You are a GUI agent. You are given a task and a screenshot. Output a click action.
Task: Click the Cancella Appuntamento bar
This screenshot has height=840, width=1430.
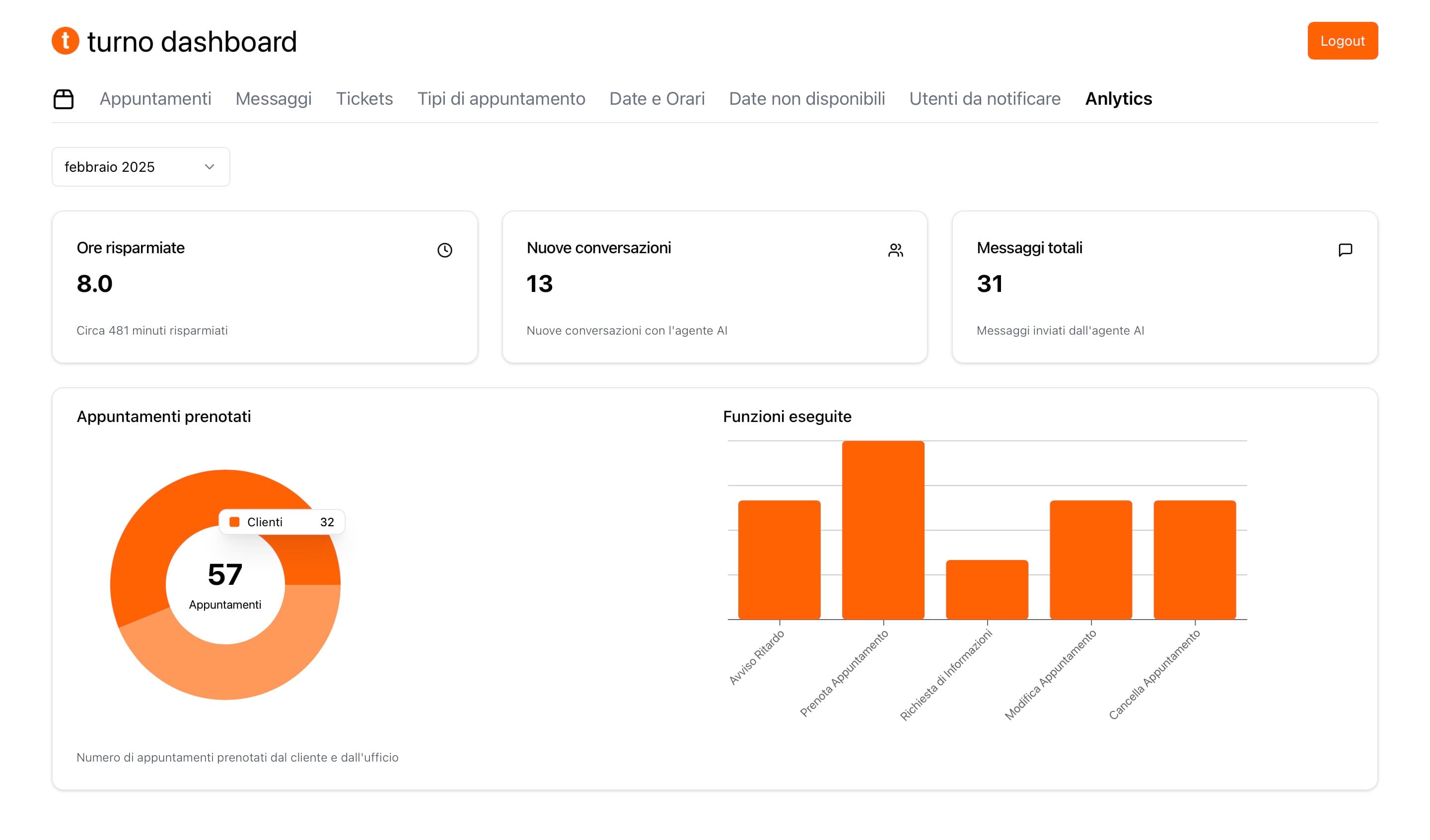click(x=1195, y=560)
